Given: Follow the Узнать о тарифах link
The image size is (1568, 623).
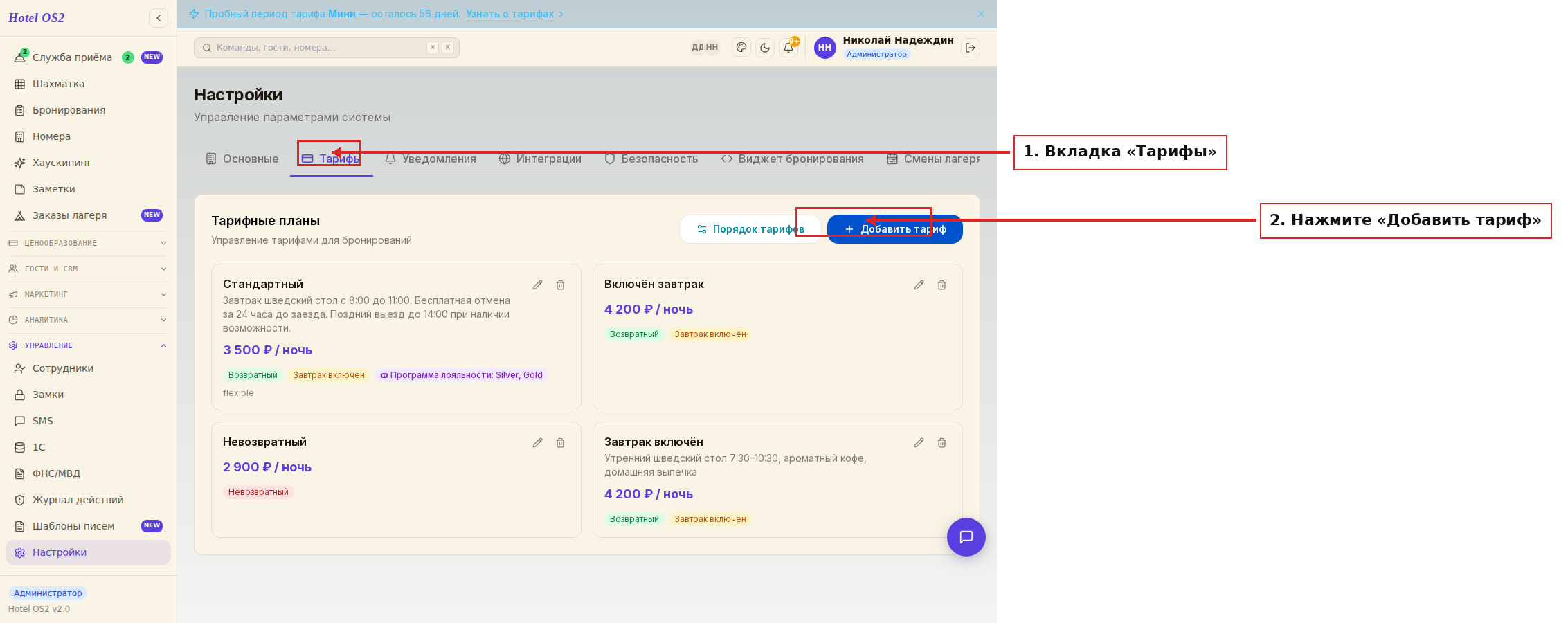Looking at the screenshot, I should (510, 14).
